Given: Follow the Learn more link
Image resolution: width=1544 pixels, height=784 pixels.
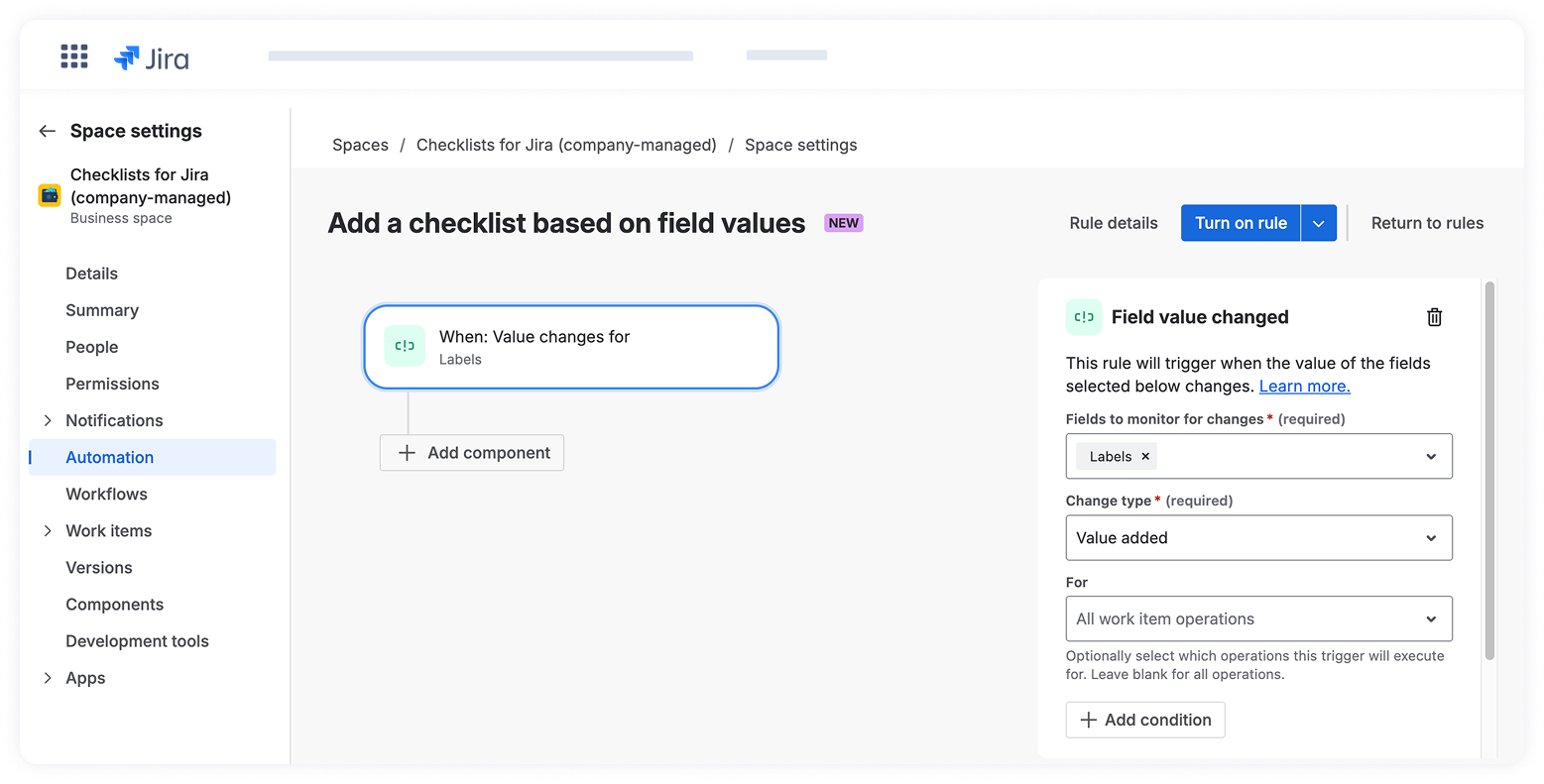Looking at the screenshot, I should tap(1304, 387).
